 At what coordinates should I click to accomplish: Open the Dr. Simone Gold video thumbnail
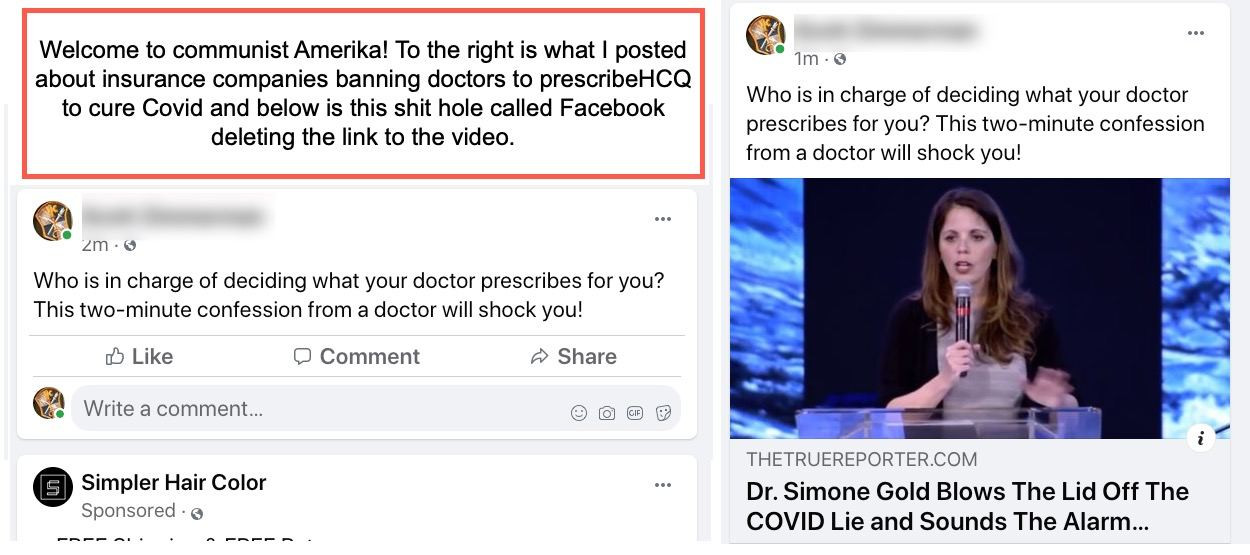coord(979,308)
